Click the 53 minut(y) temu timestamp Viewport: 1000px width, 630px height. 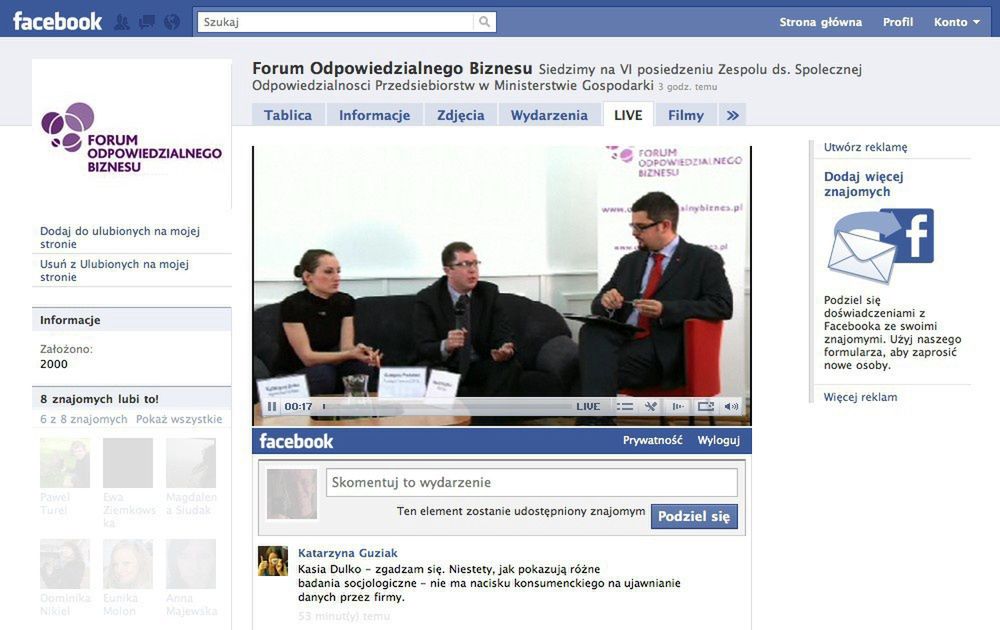344,616
